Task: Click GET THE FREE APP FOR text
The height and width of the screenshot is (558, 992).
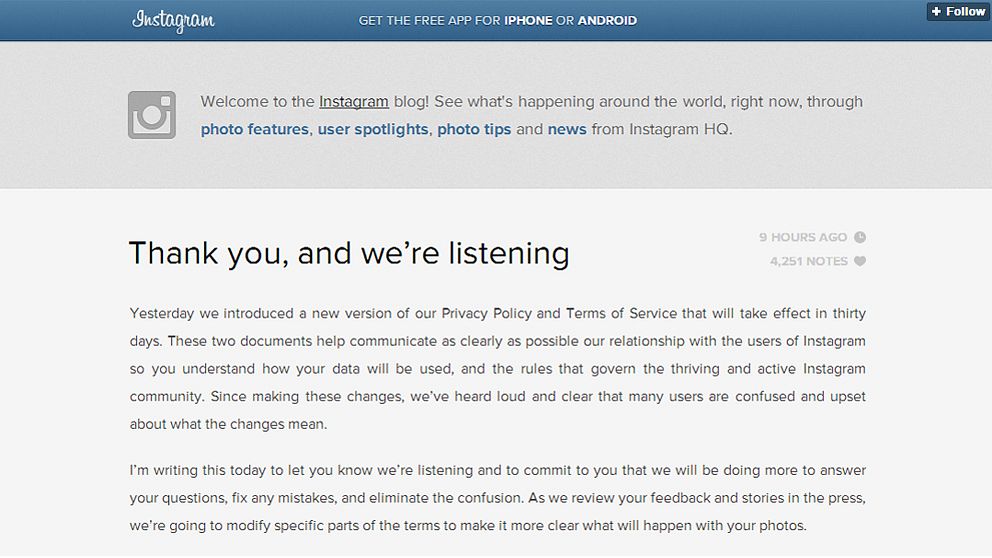Action: pyautogui.click(x=430, y=20)
